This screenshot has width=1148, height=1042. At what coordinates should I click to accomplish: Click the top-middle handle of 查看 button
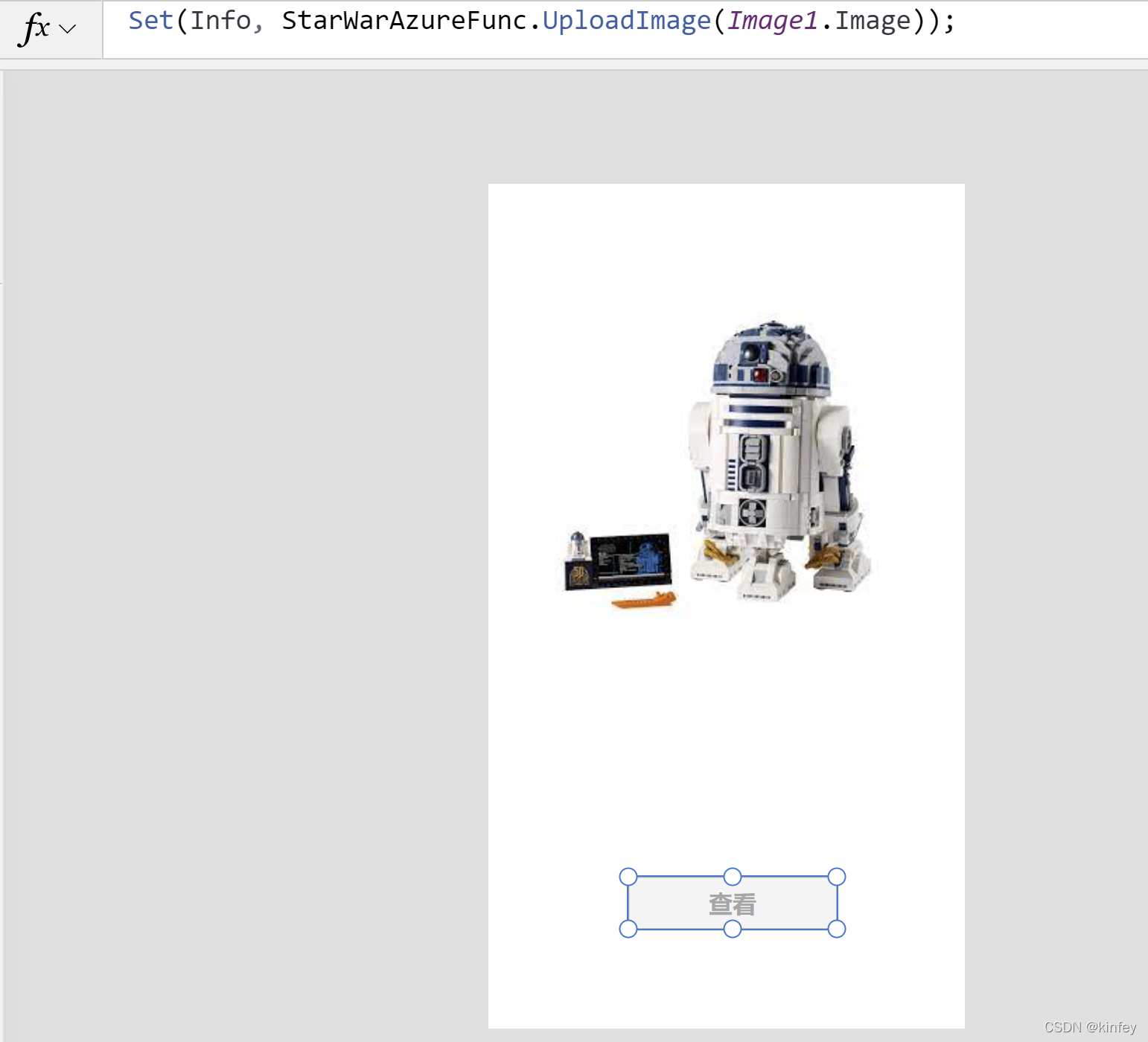click(x=733, y=877)
